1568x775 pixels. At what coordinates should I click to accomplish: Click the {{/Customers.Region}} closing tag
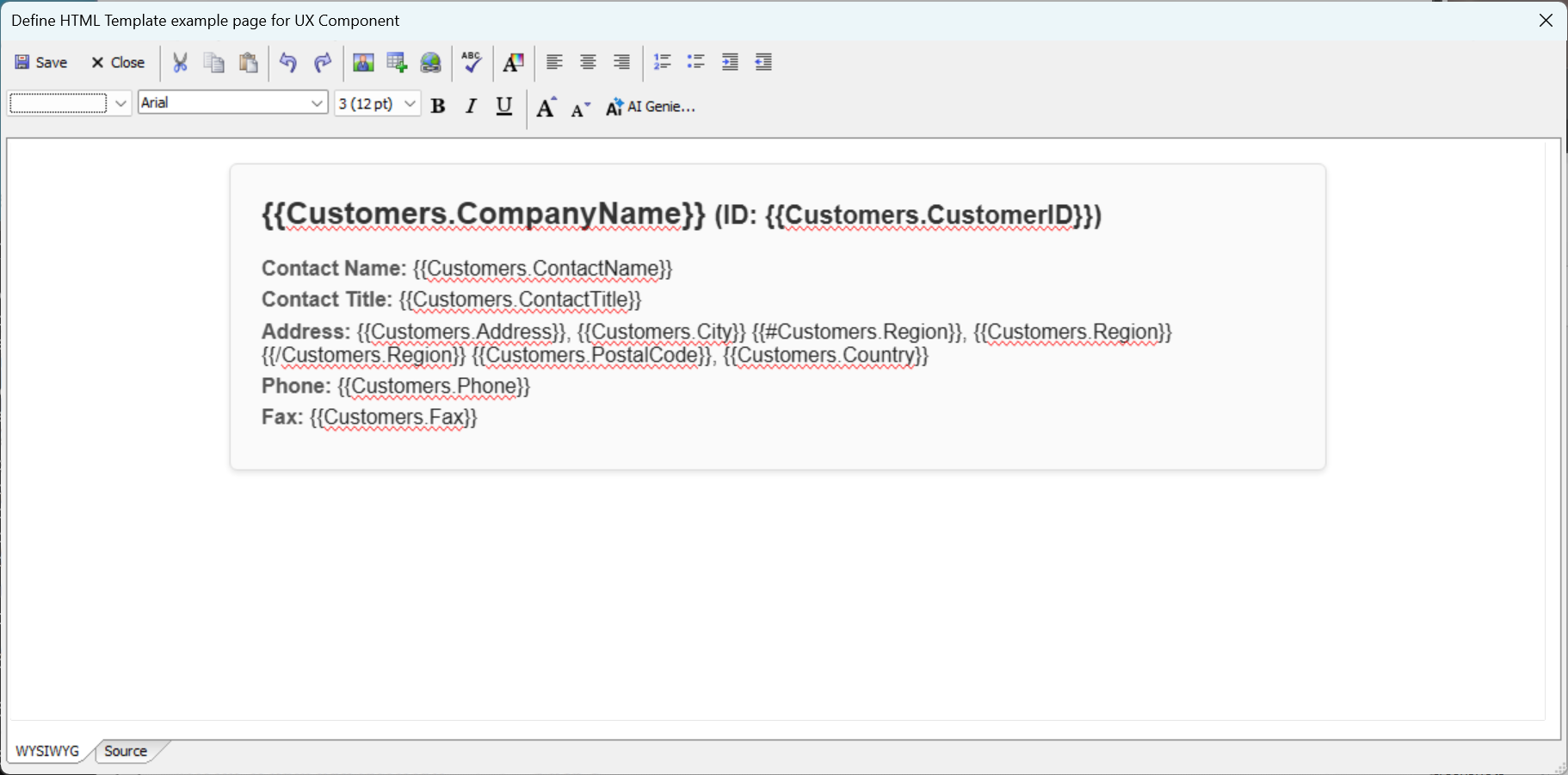[363, 355]
